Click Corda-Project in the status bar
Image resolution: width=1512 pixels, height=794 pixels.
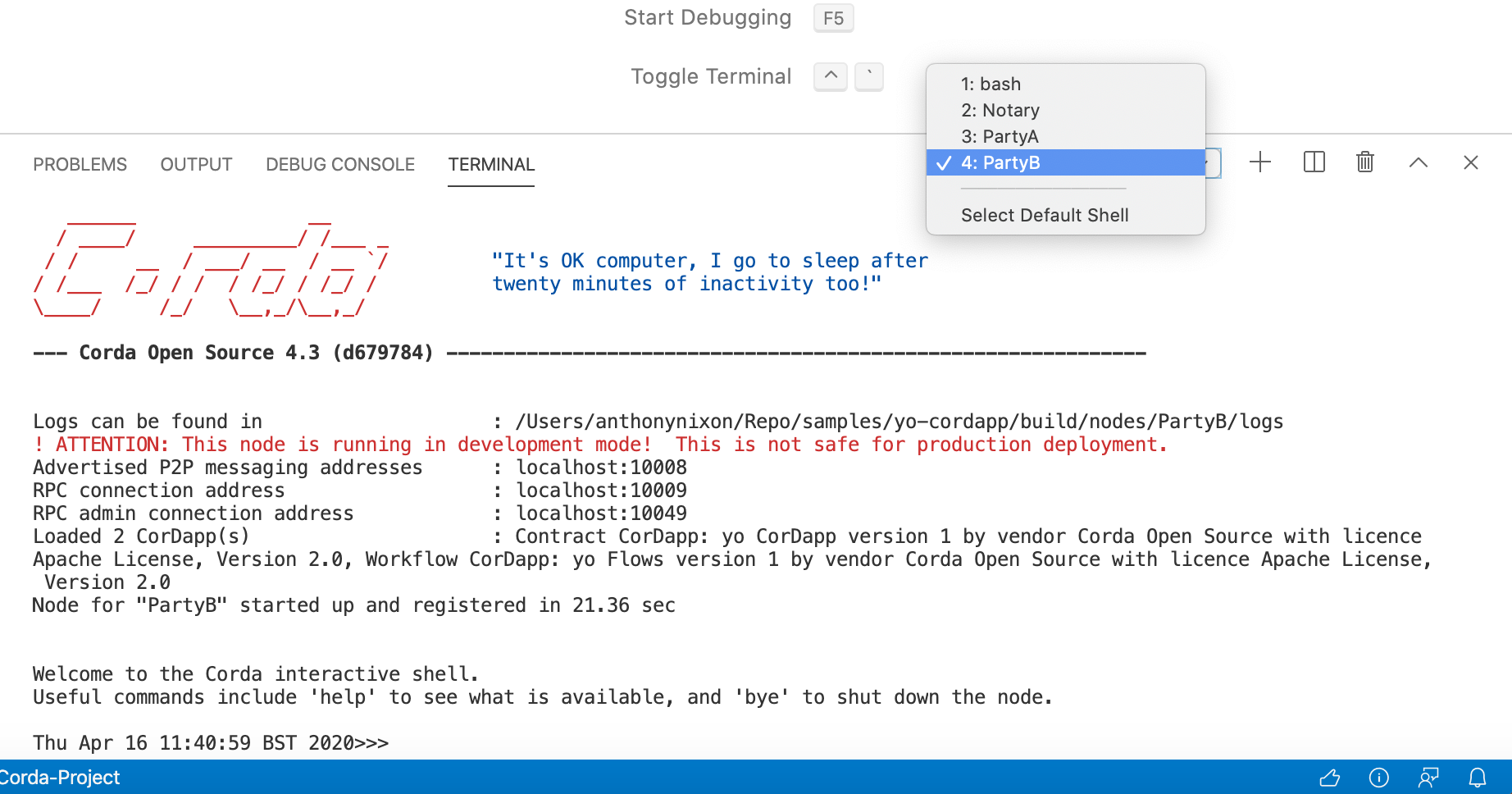60,778
